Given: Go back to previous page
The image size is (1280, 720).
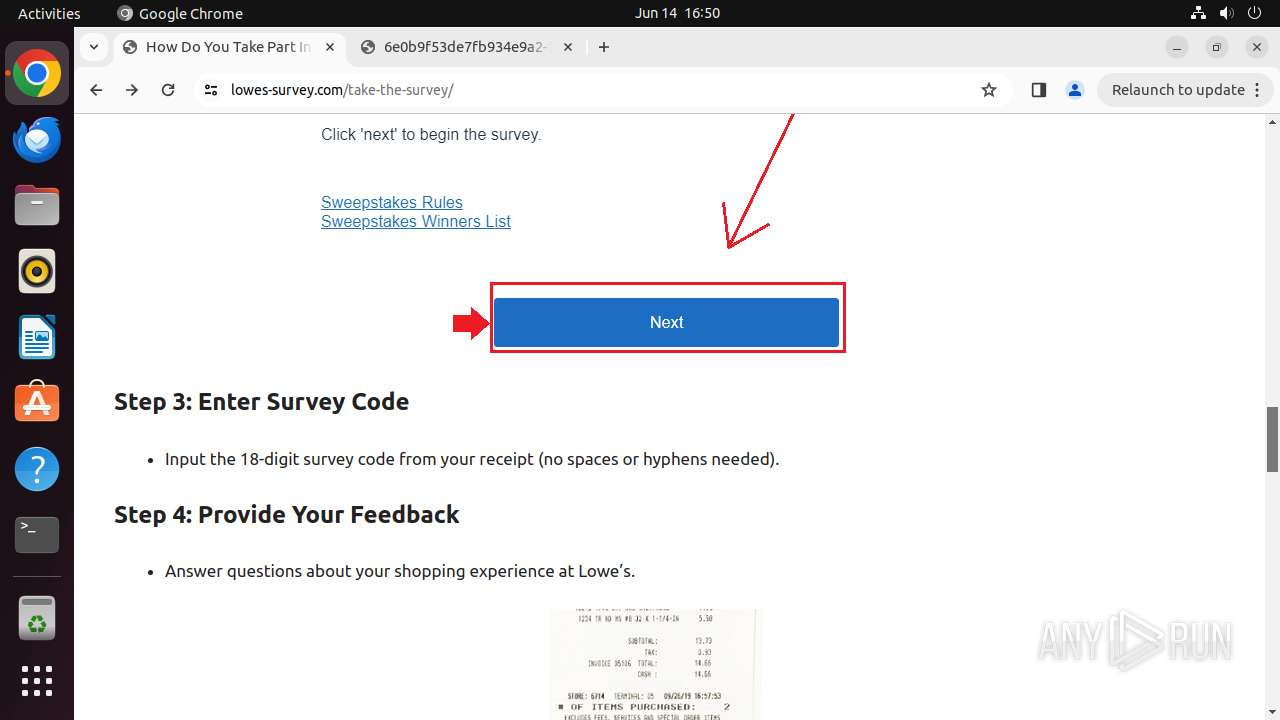Looking at the screenshot, I should (96, 90).
